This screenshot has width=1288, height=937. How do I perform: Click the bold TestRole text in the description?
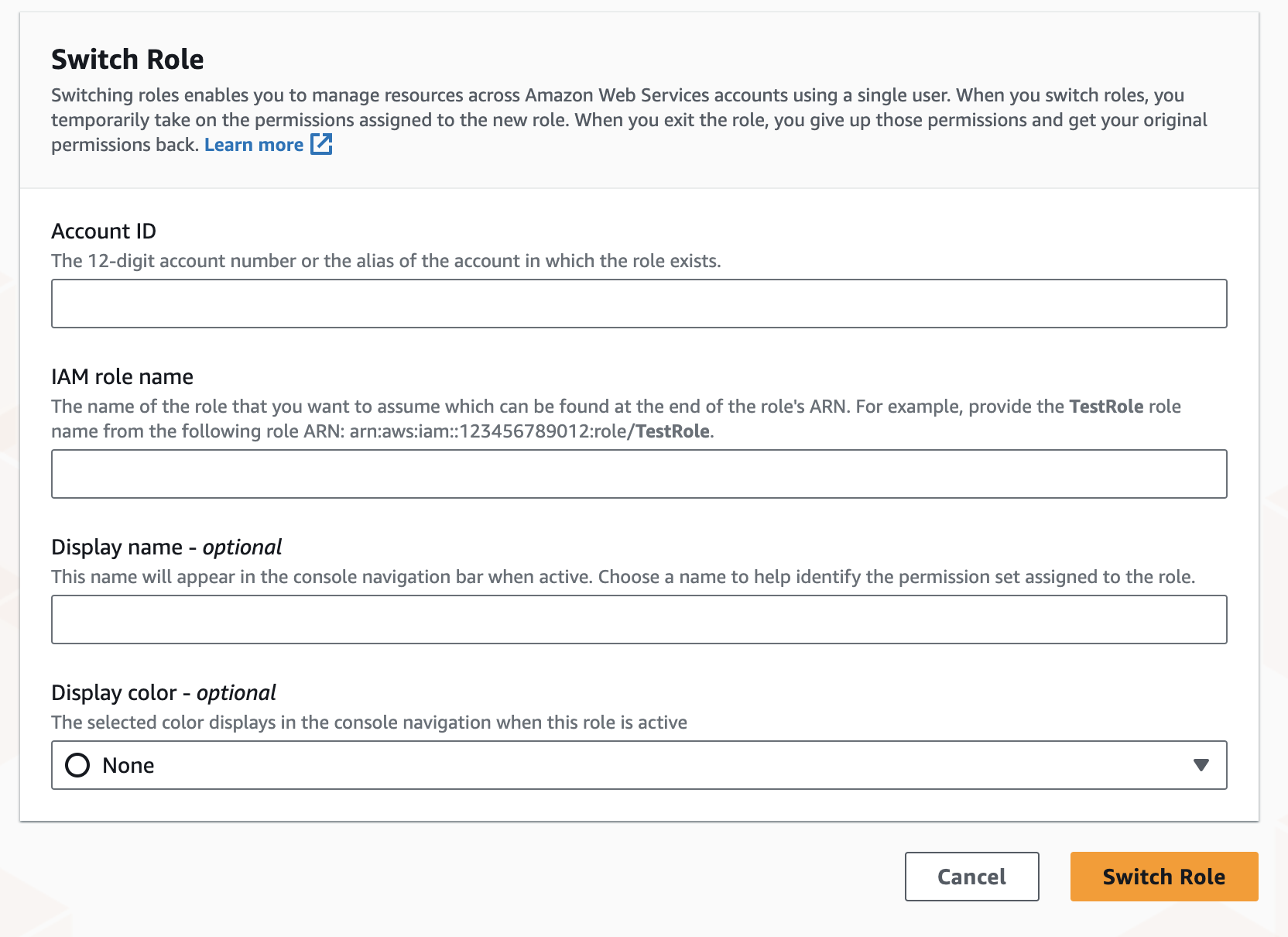[x=1105, y=406]
